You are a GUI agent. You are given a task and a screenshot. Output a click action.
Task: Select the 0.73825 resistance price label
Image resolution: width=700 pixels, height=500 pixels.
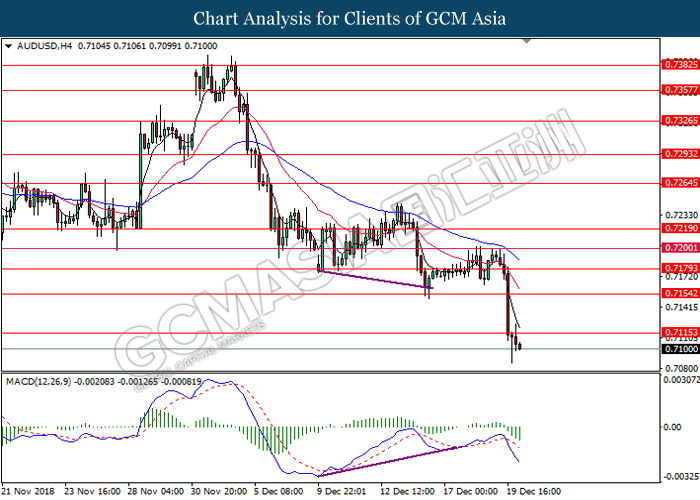pyautogui.click(x=676, y=64)
